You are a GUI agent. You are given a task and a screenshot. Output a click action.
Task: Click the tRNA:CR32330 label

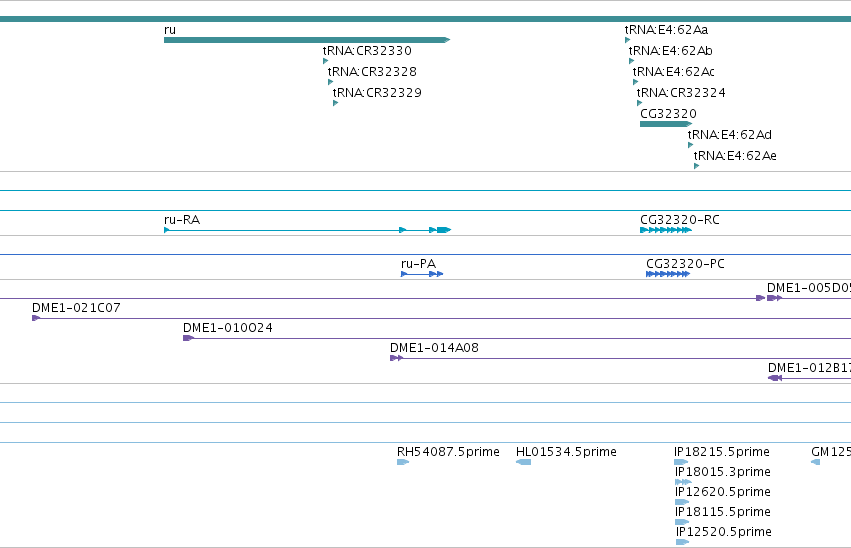(367, 50)
